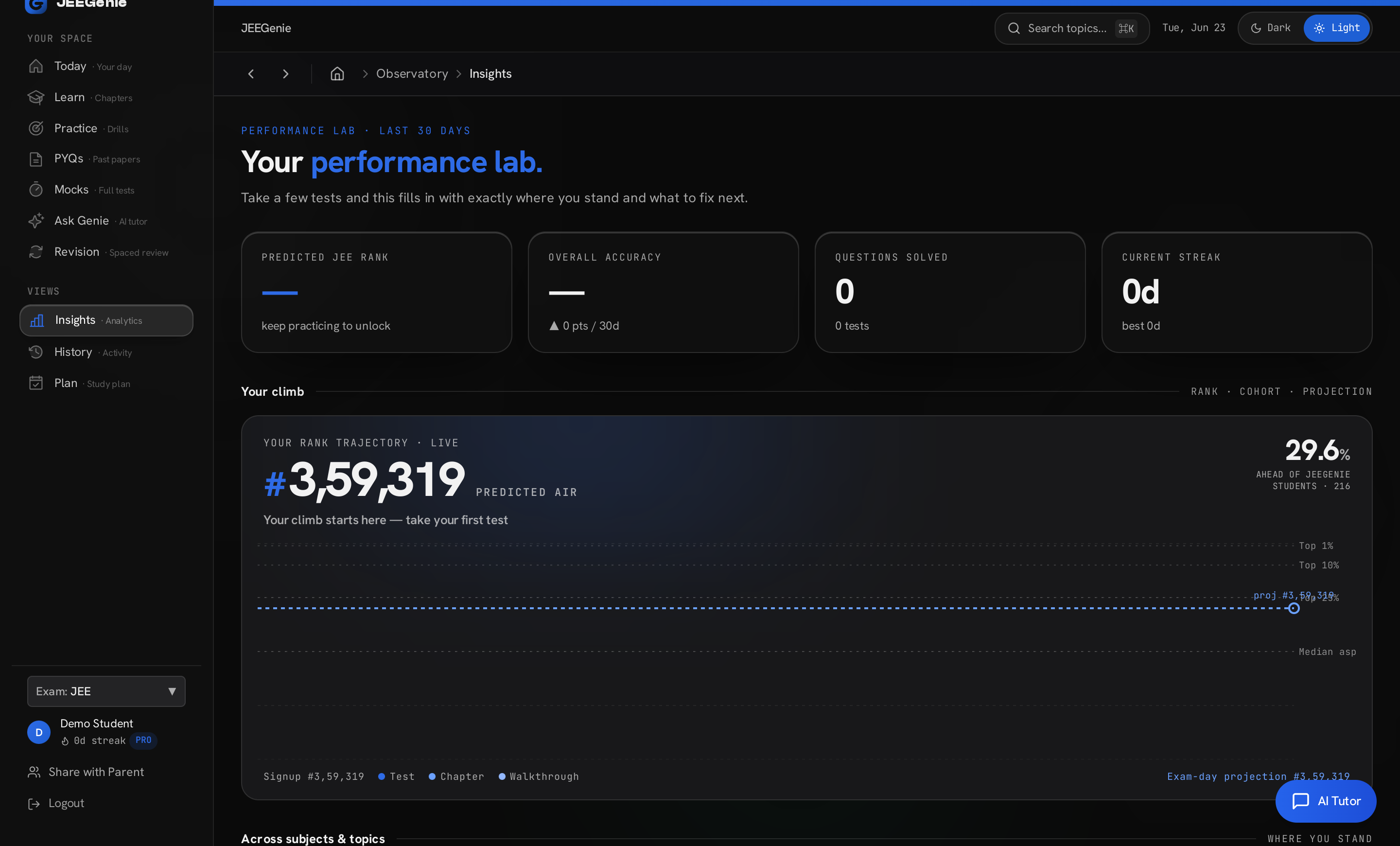Click the 'Top 10%' chart label
This screenshot has width=1400, height=846.
click(1319, 565)
